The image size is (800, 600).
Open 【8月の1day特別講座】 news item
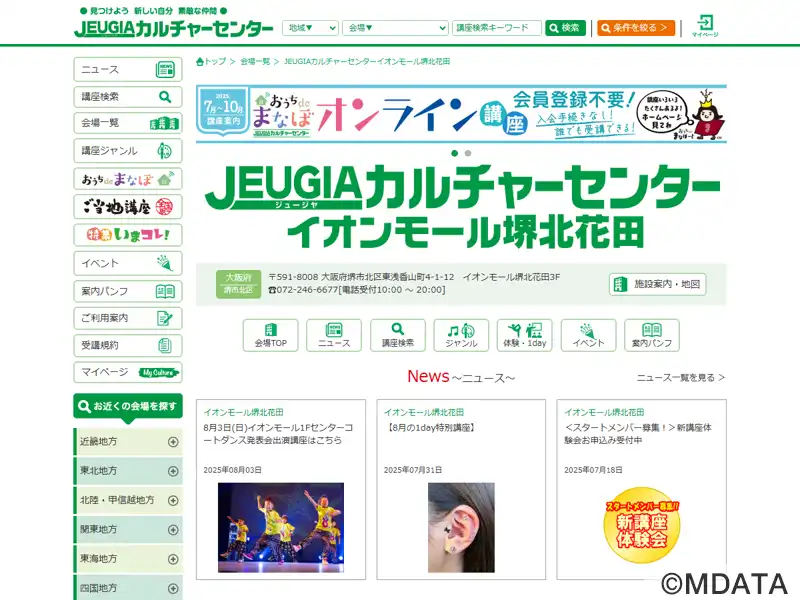point(431,428)
